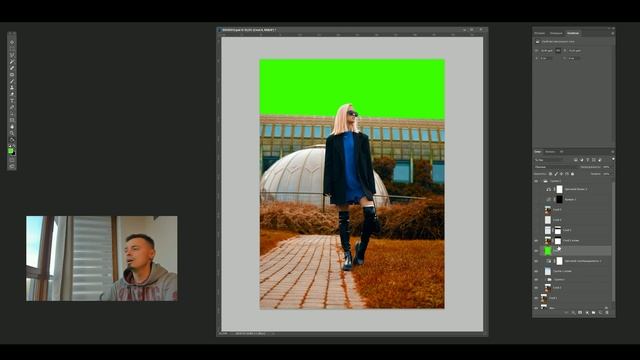Toggle eye of the second-to-last photo layer
This screenshot has height=360, width=640.
pos(536,298)
